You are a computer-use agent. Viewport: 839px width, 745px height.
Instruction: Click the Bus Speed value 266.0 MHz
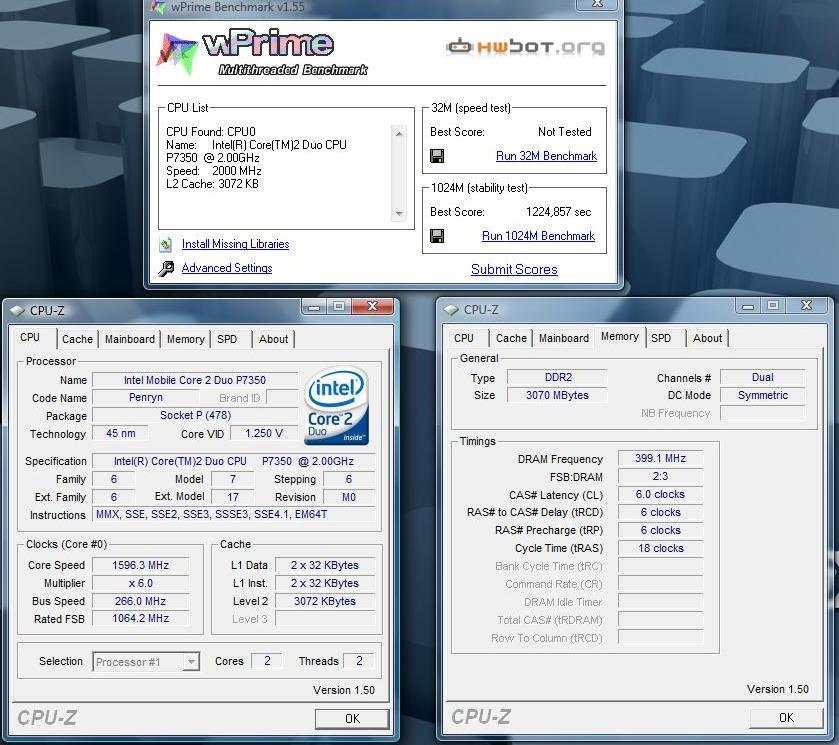[140, 601]
